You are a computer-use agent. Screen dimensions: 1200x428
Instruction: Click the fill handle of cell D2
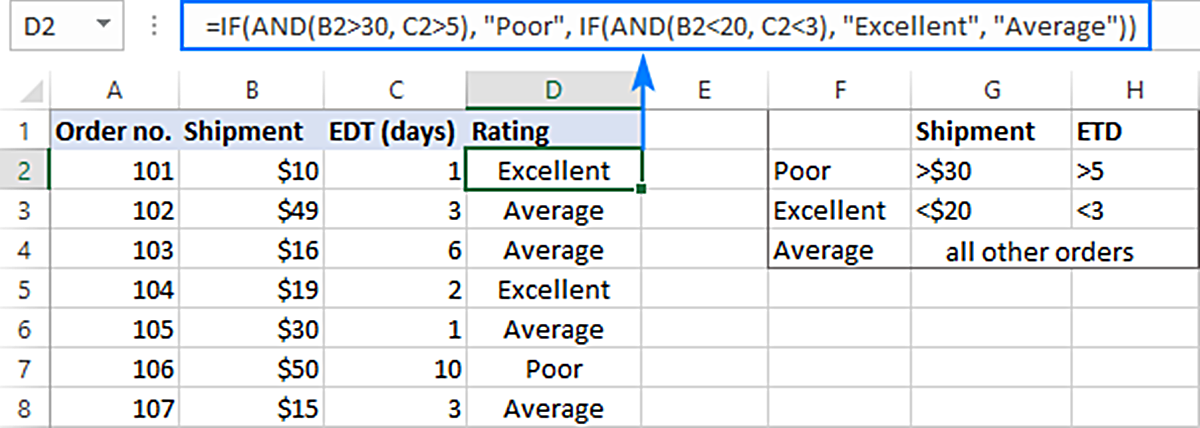(x=640, y=189)
